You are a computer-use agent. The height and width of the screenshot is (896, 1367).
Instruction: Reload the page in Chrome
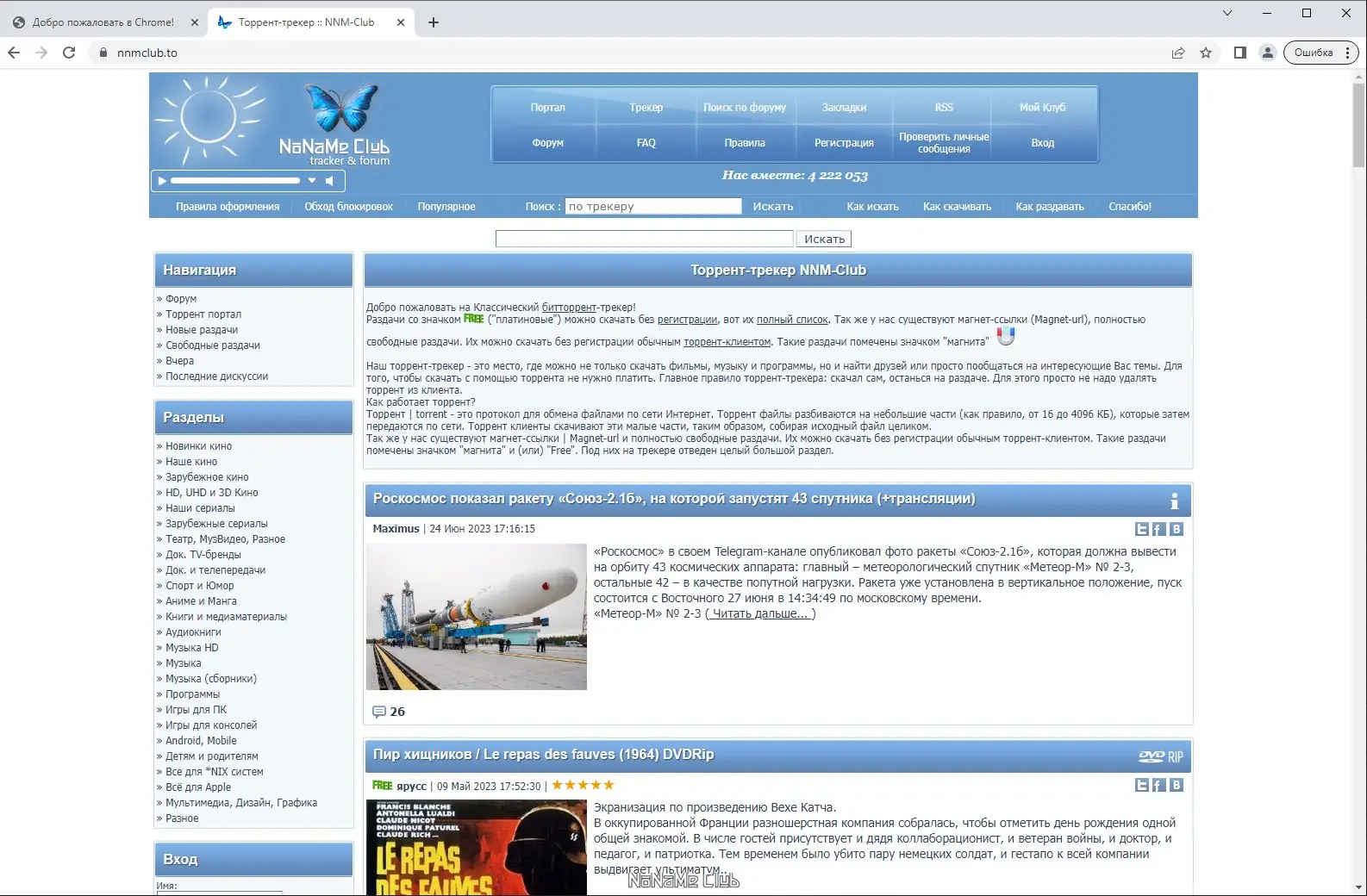point(69,53)
